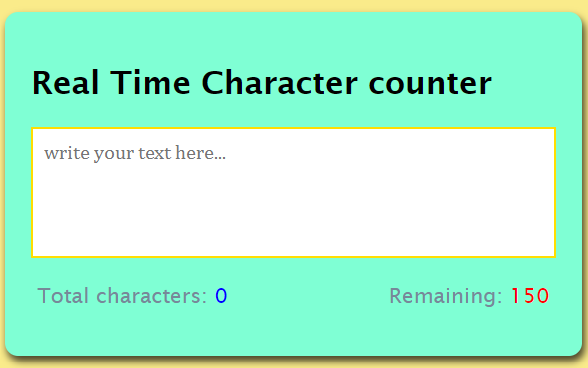Click the red 150 remaining value
The height and width of the screenshot is (368, 588).
tap(530, 296)
